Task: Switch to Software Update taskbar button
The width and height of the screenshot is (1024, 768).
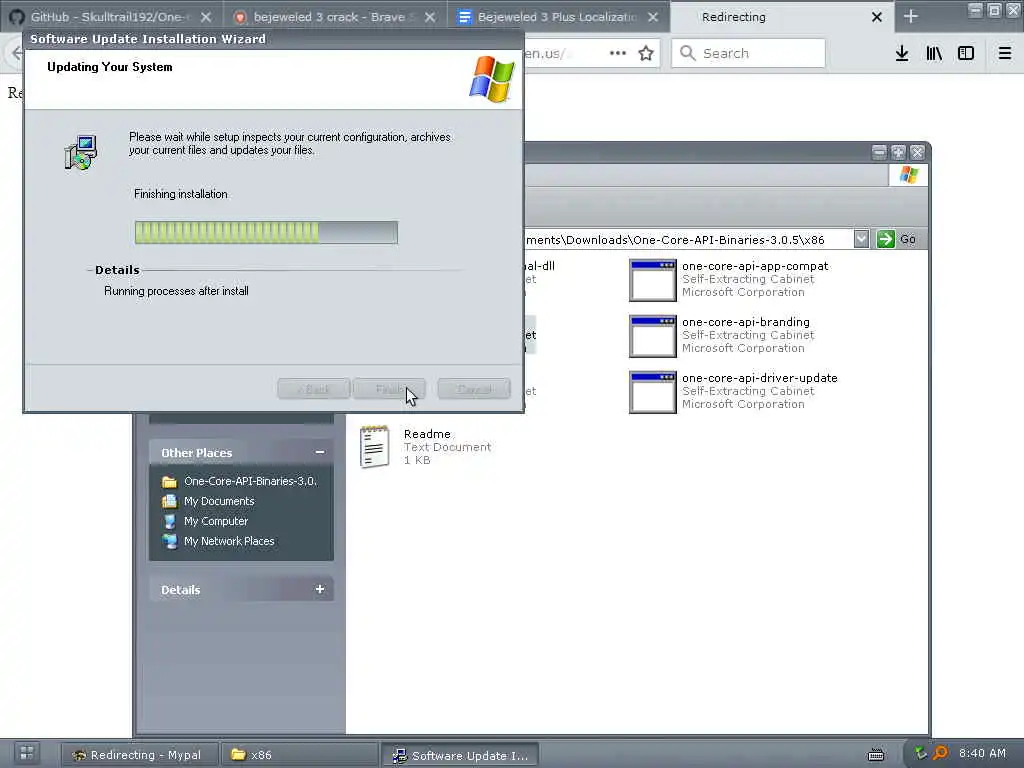Action: click(x=460, y=755)
